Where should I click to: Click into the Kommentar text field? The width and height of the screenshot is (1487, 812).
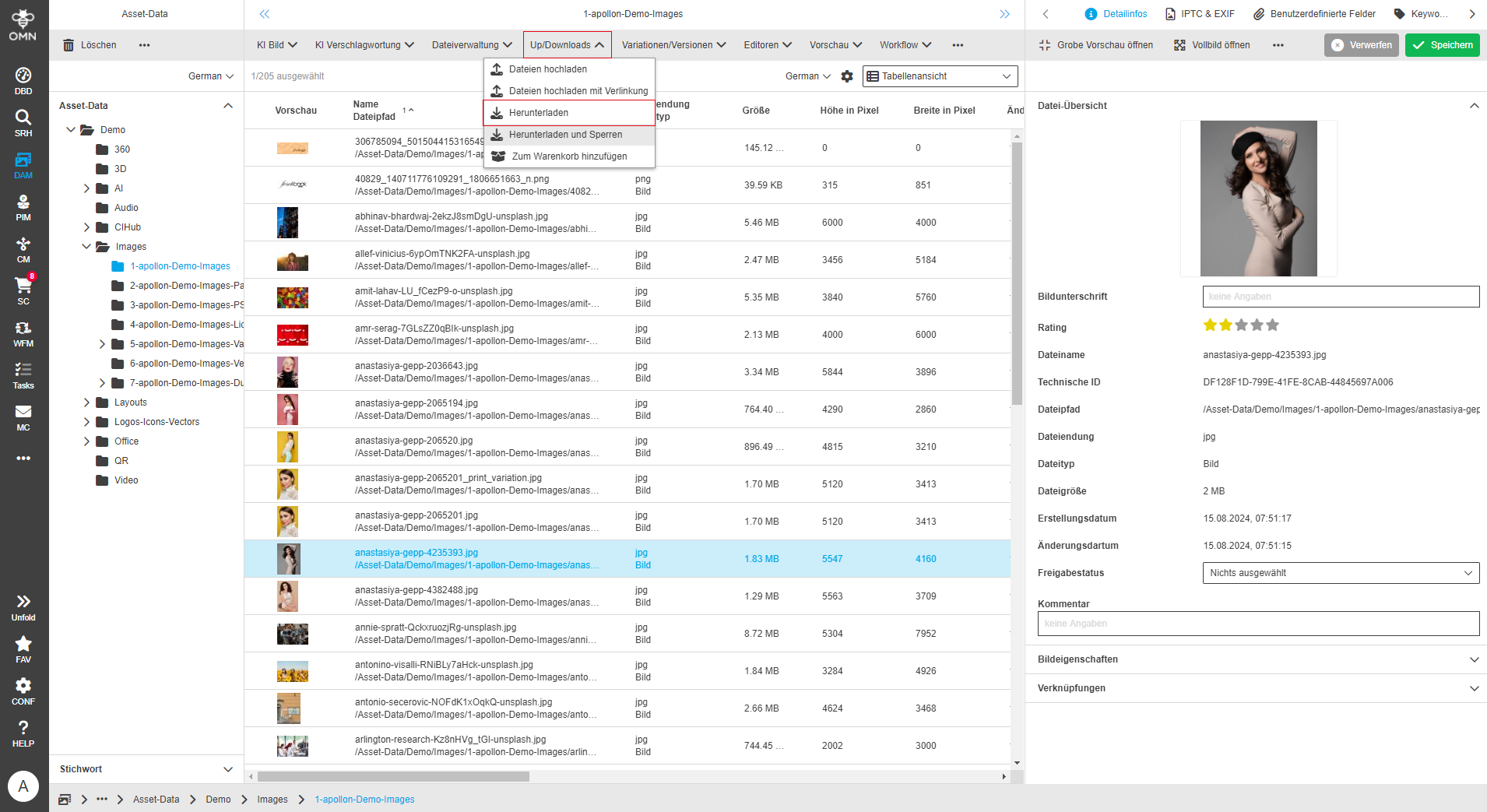[x=1257, y=624]
